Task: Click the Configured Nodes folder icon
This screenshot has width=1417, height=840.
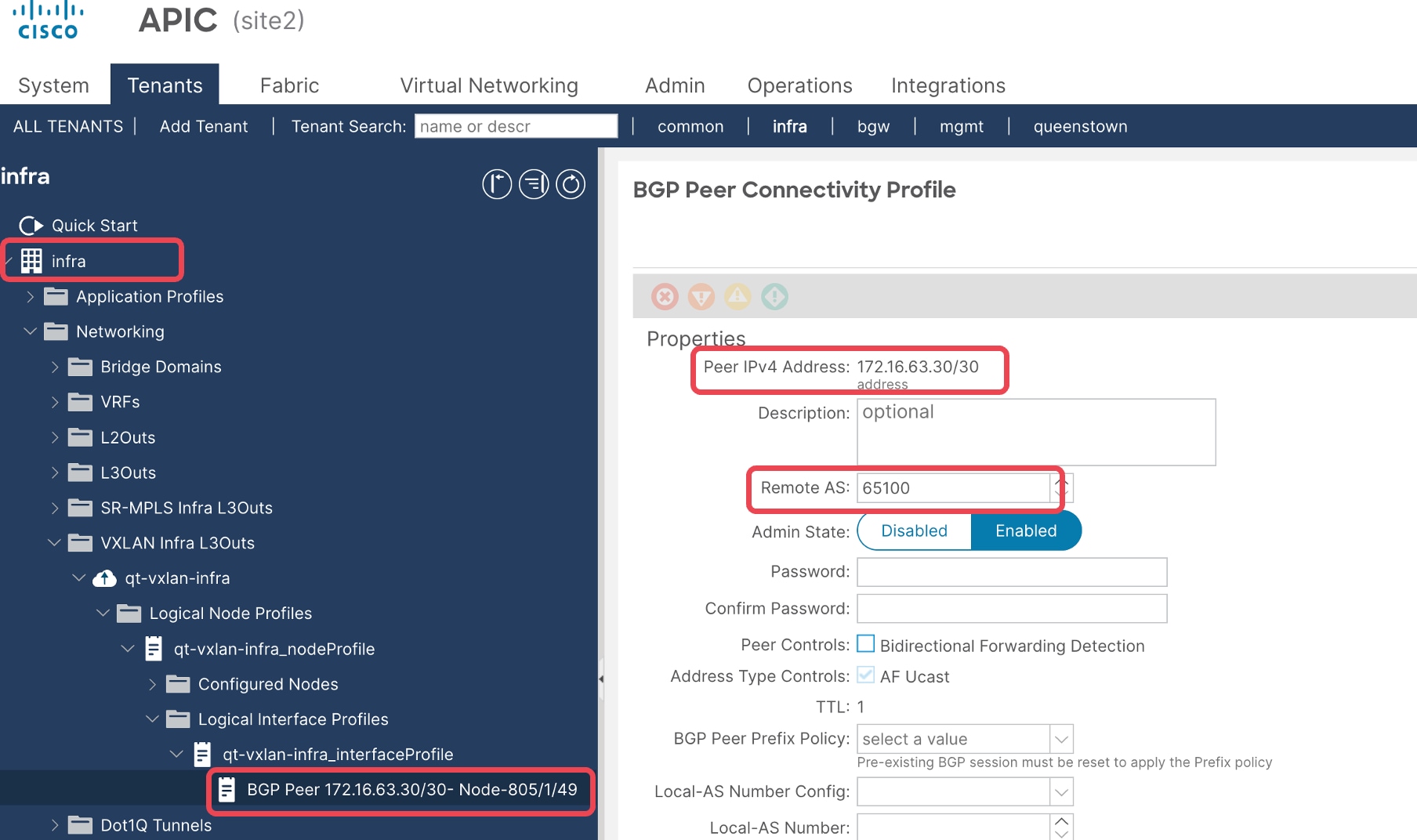Action: point(178,684)
